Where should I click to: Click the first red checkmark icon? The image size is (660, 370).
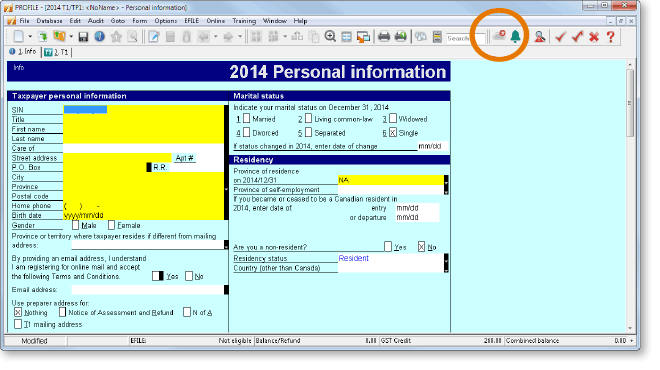coord(560,37)
